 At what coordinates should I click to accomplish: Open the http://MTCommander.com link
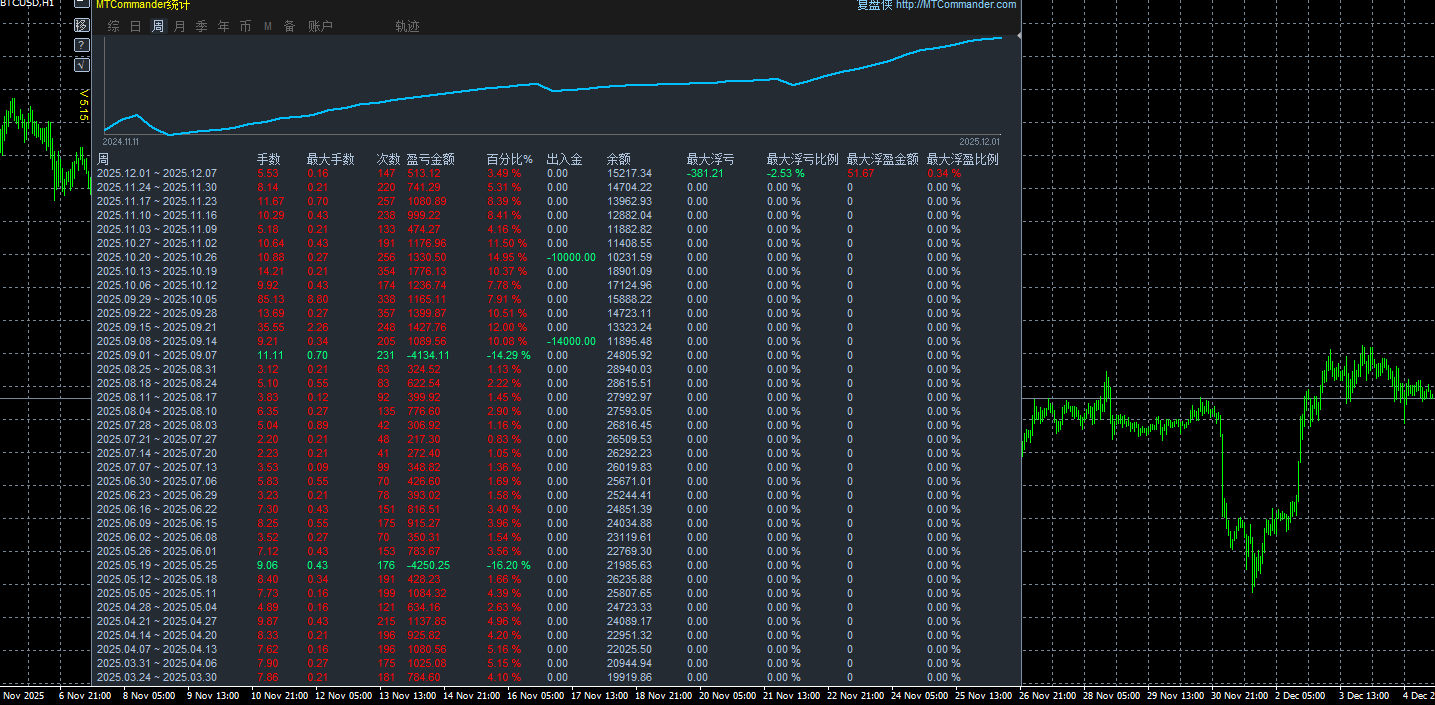(956, 5)
